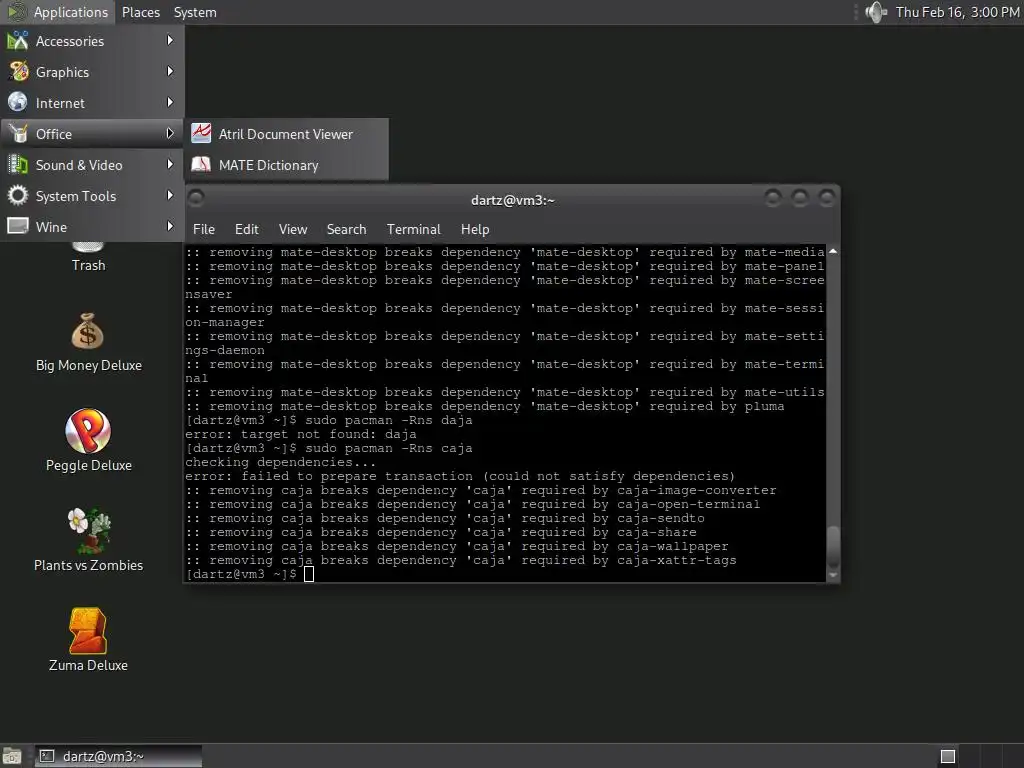The image size is (1024, 768).
Task: Click the workspace switcher square
Action: [948, 756]
